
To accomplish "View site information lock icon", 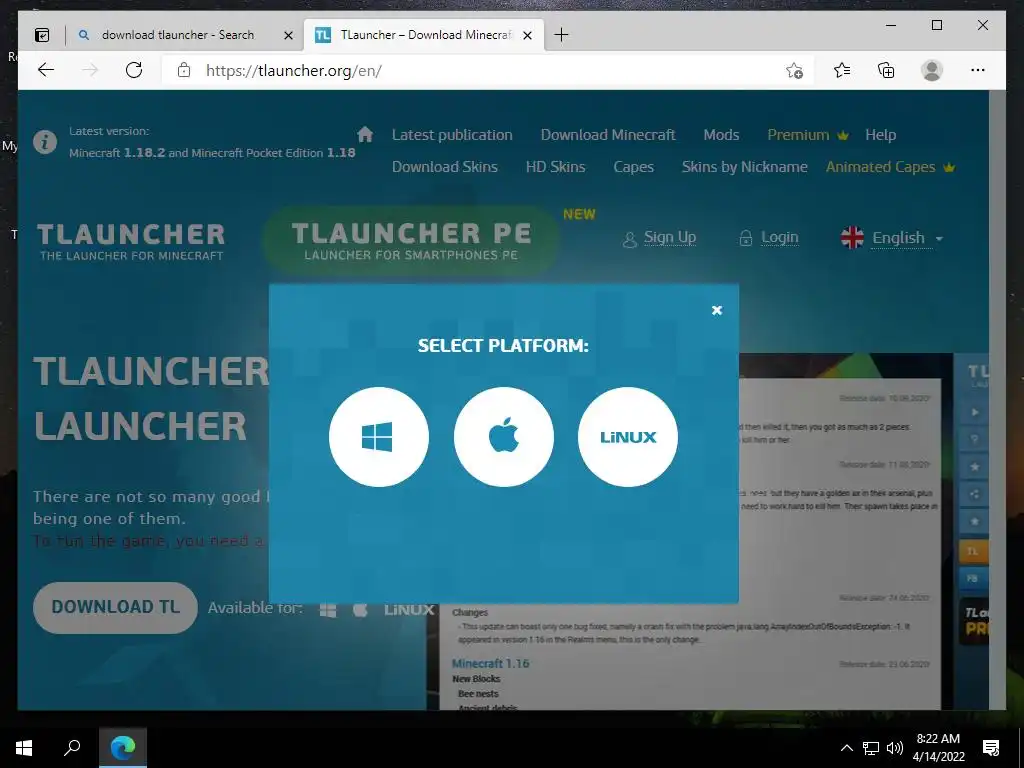I will (x=184, y=70).
